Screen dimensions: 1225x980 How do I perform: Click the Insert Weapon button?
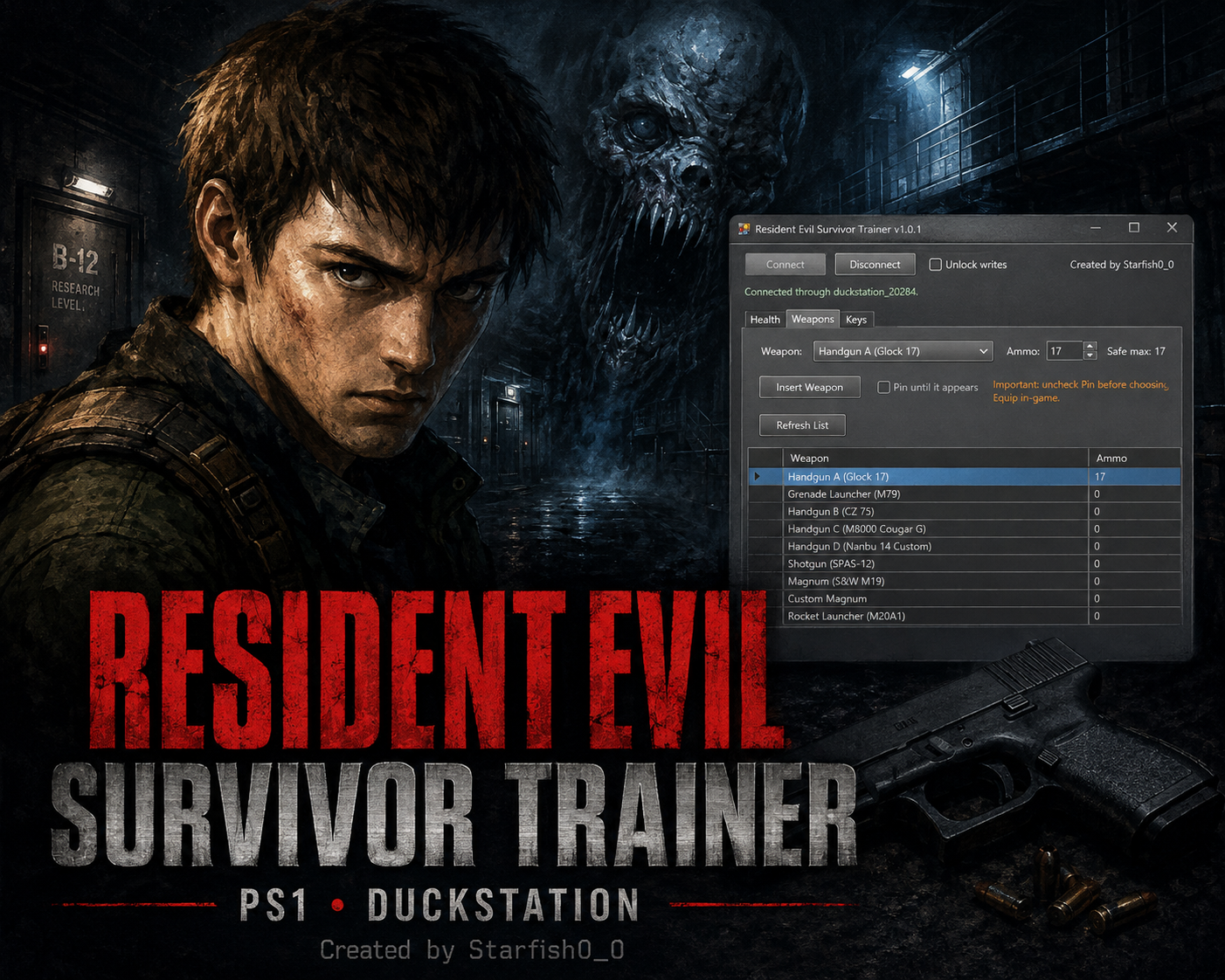(810, 387)
